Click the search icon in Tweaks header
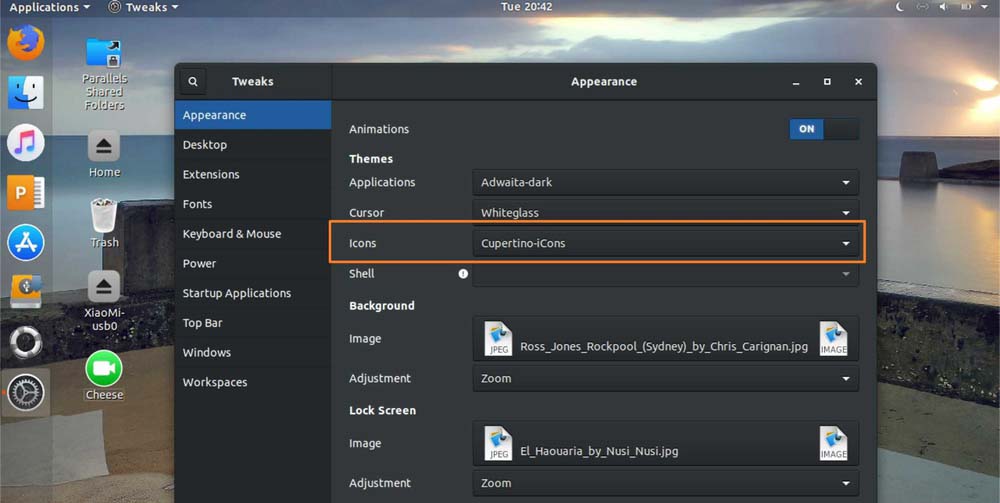 pyautogui.click(x=193, y=82)
